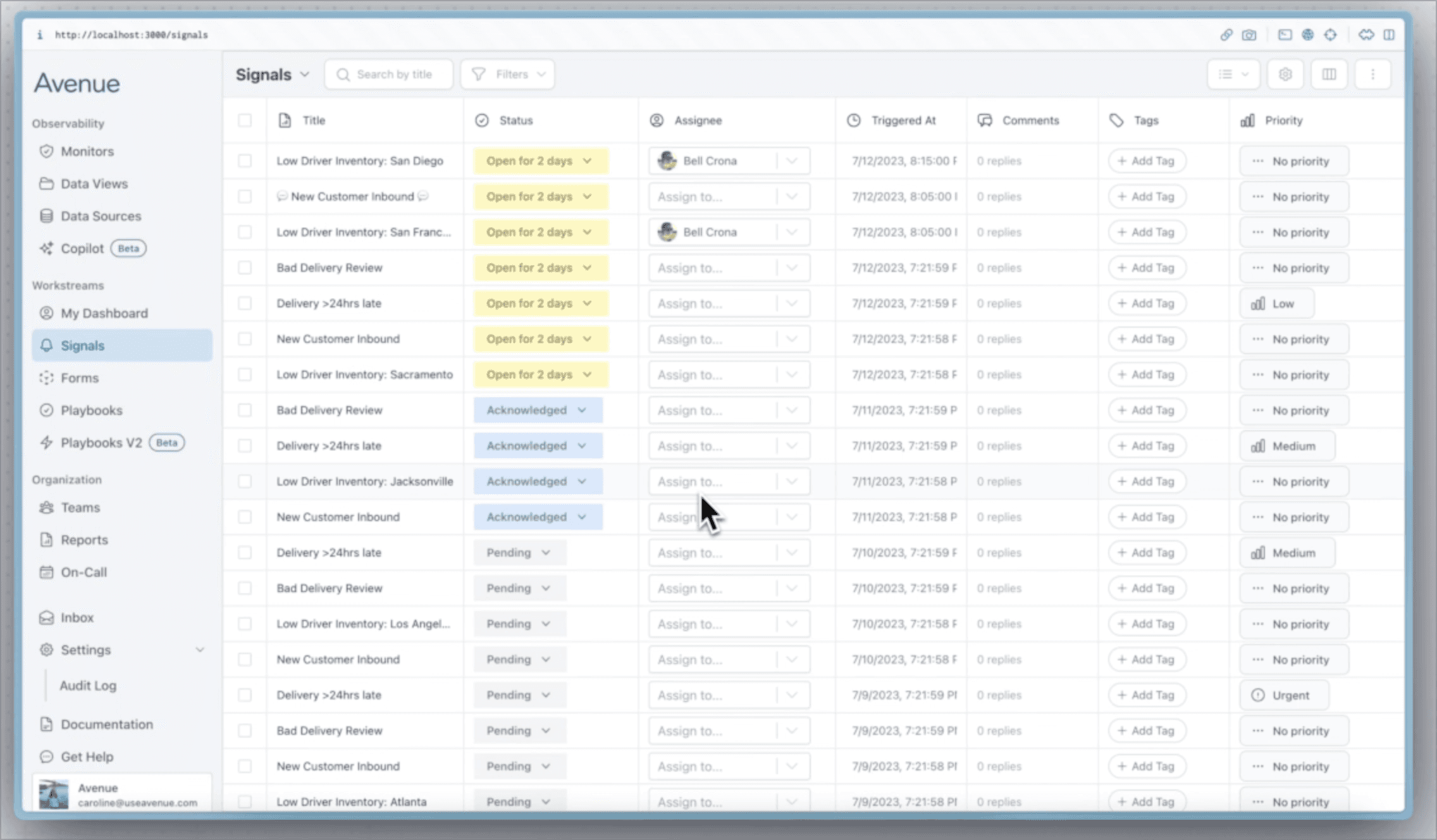Viewport: 1437px width, 840px height.
Task: Expand the Filters dropdown
Action: pos(508,75)
